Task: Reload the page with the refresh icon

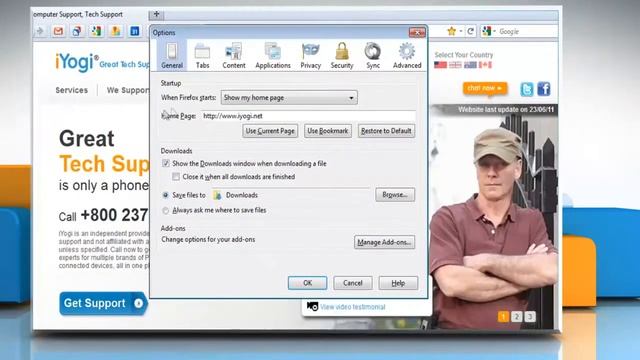Action: [x=471, y=31]
